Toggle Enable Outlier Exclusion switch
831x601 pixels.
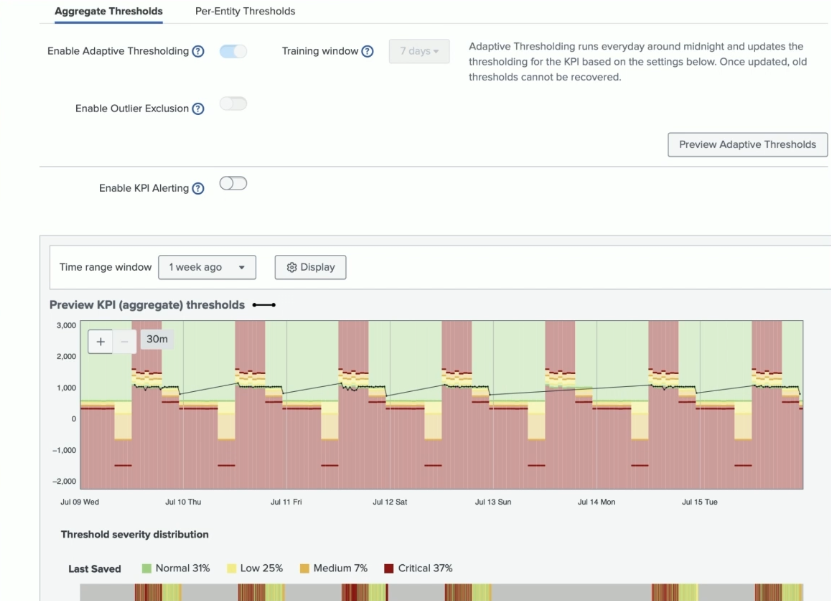tap(233, 104)
